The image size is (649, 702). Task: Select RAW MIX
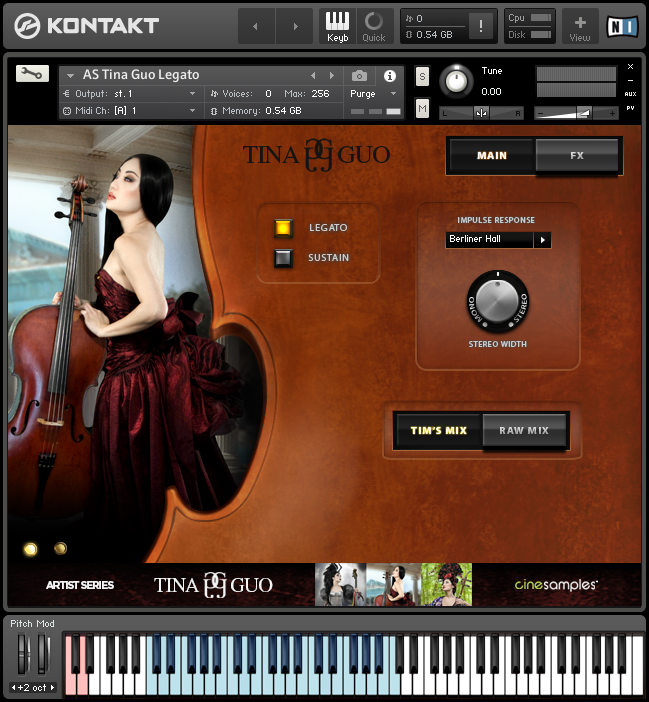coord(524,430)
